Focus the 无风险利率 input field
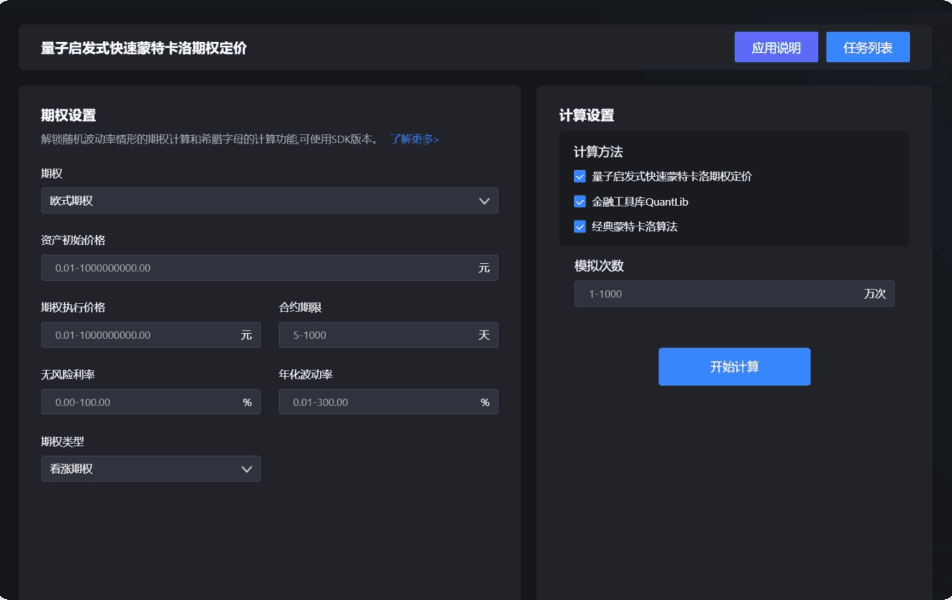 151,402
